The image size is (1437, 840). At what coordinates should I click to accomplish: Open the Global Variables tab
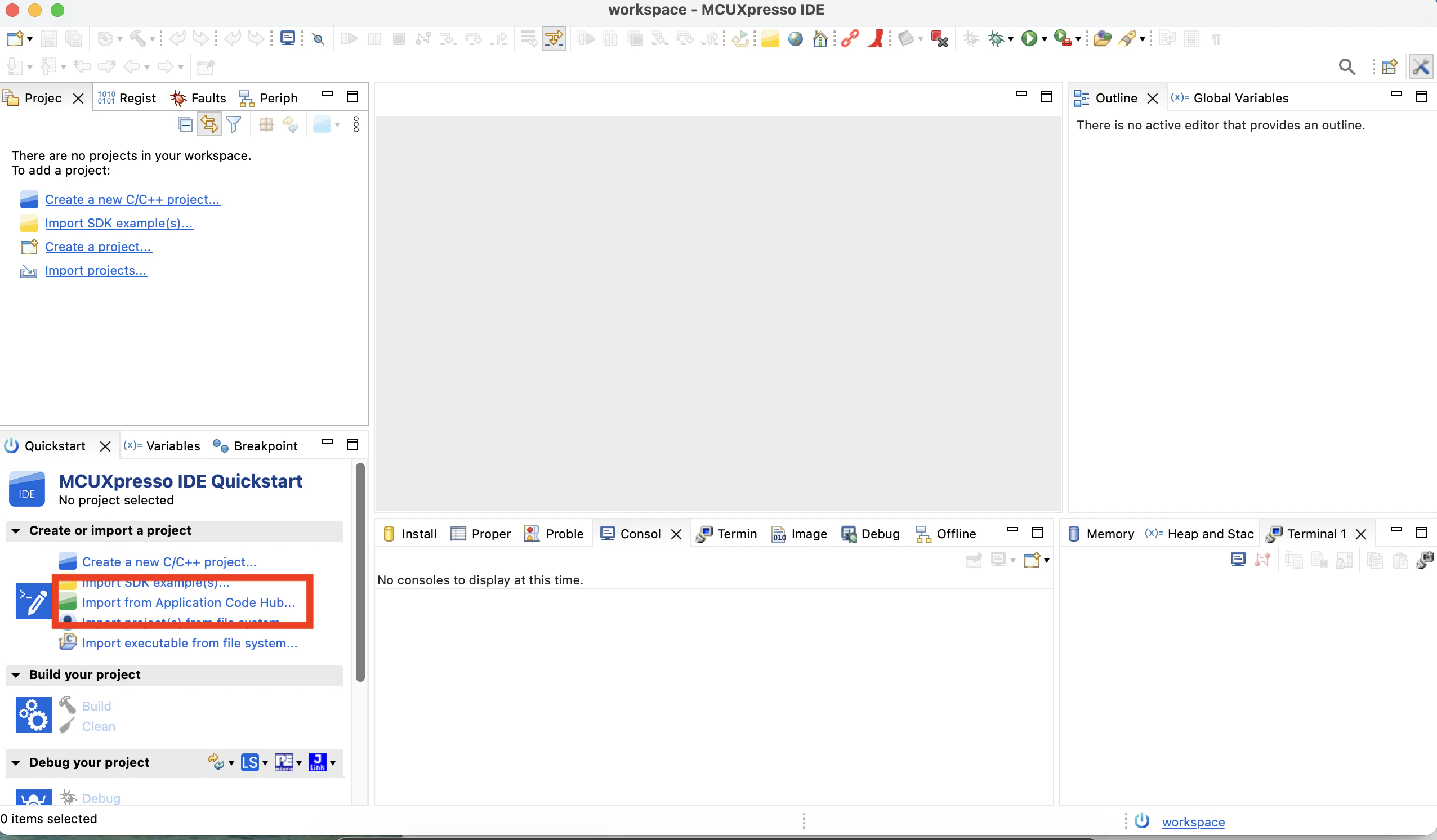pyautogui.click(x=1229, y=98)
